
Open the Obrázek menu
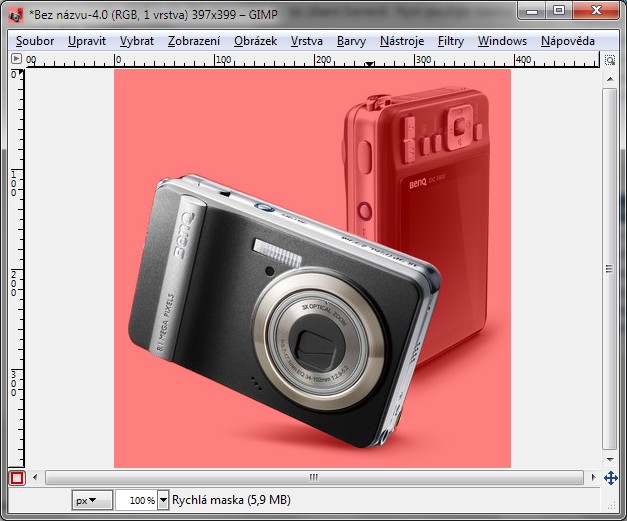[256, 41]
